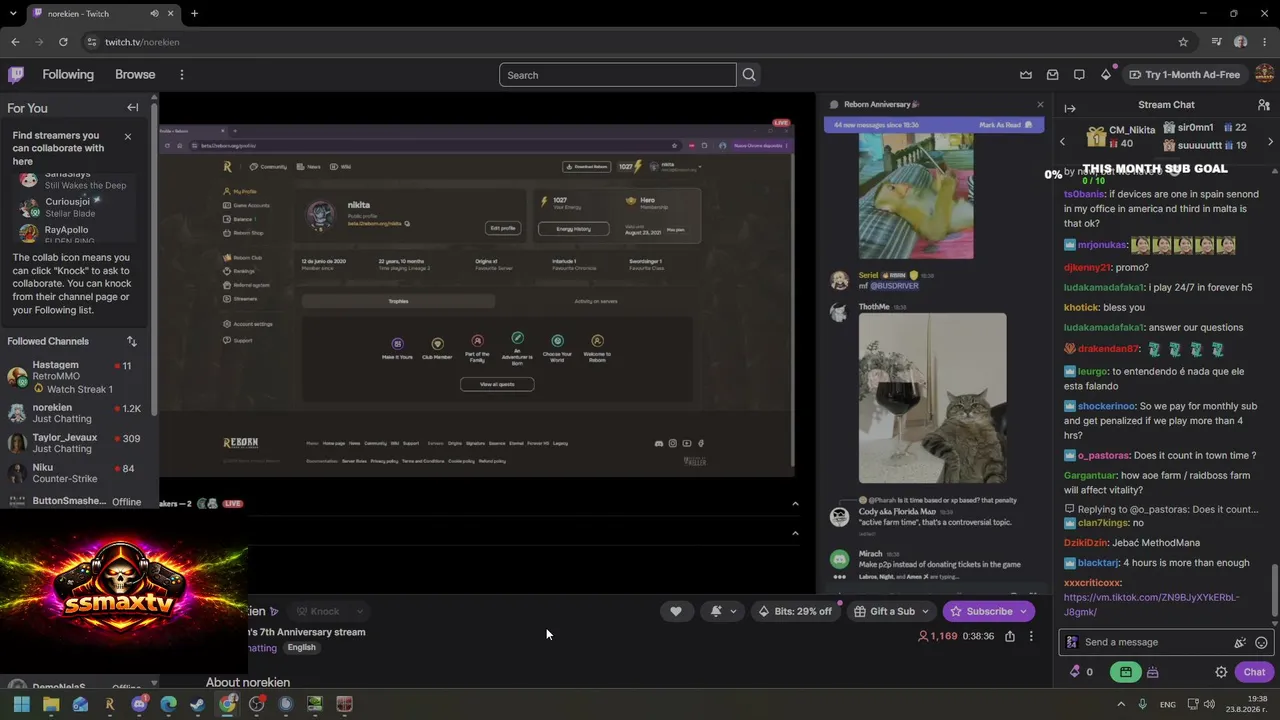Expand Gift a Sub options arrow

(x=925, y=611)
